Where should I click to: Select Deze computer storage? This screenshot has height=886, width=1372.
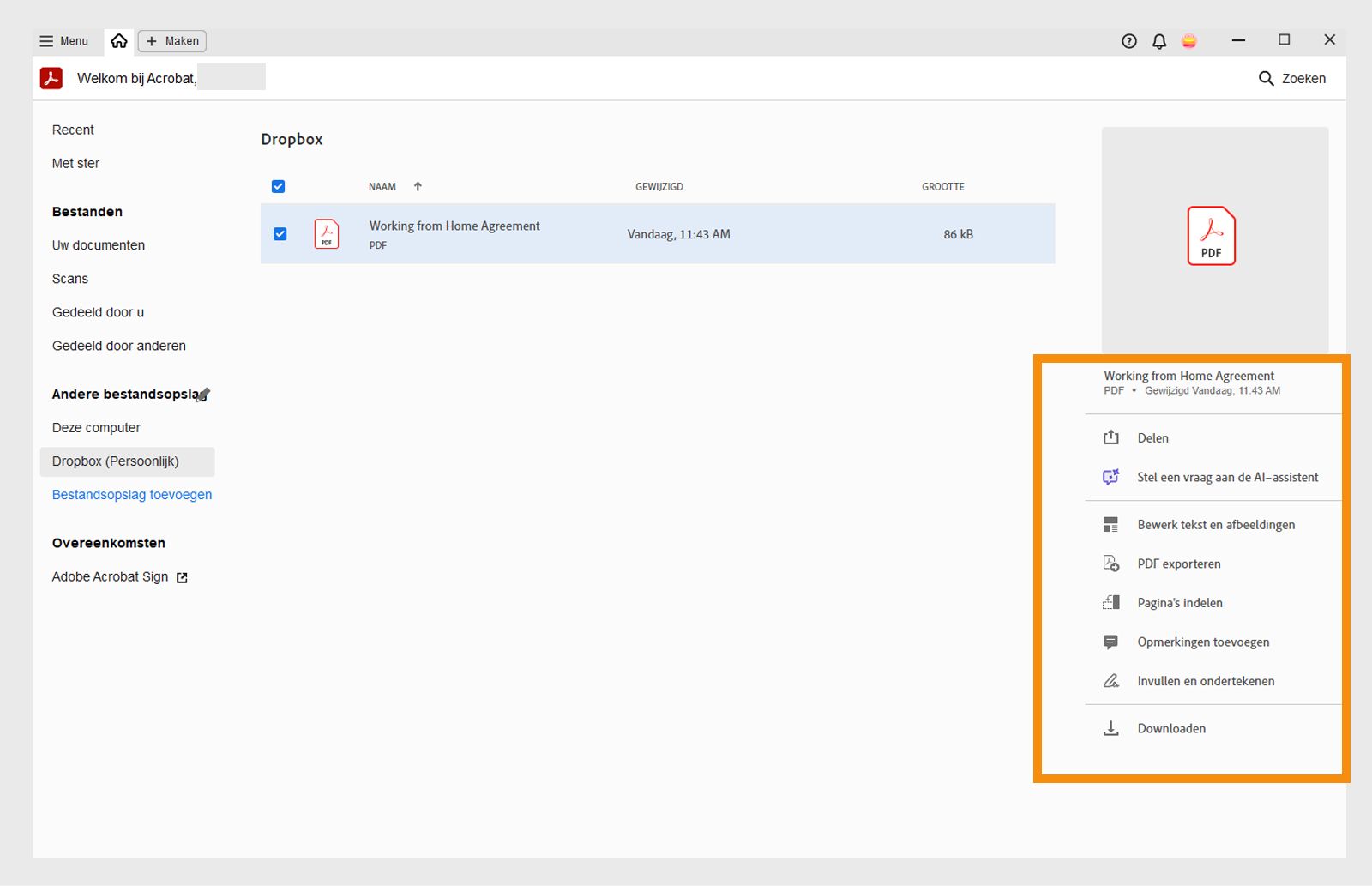(96, 428)
